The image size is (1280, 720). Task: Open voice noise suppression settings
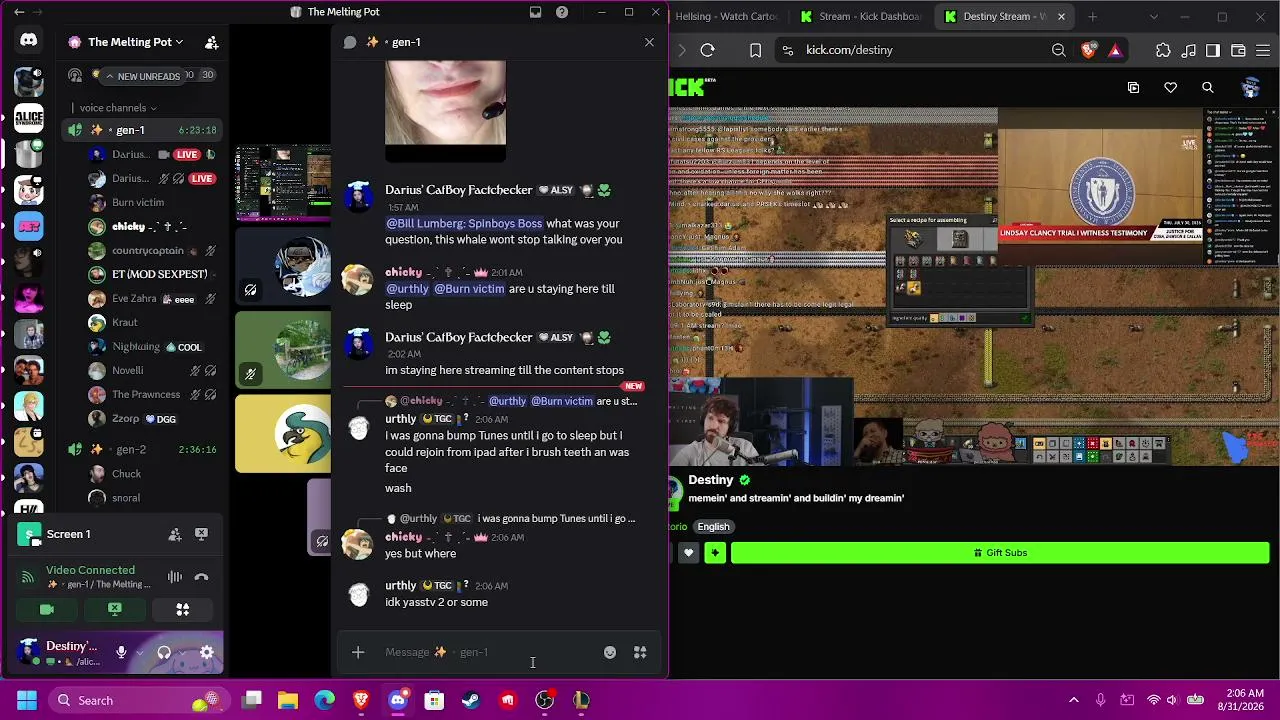pyautogui.click(x=175, y=577)
